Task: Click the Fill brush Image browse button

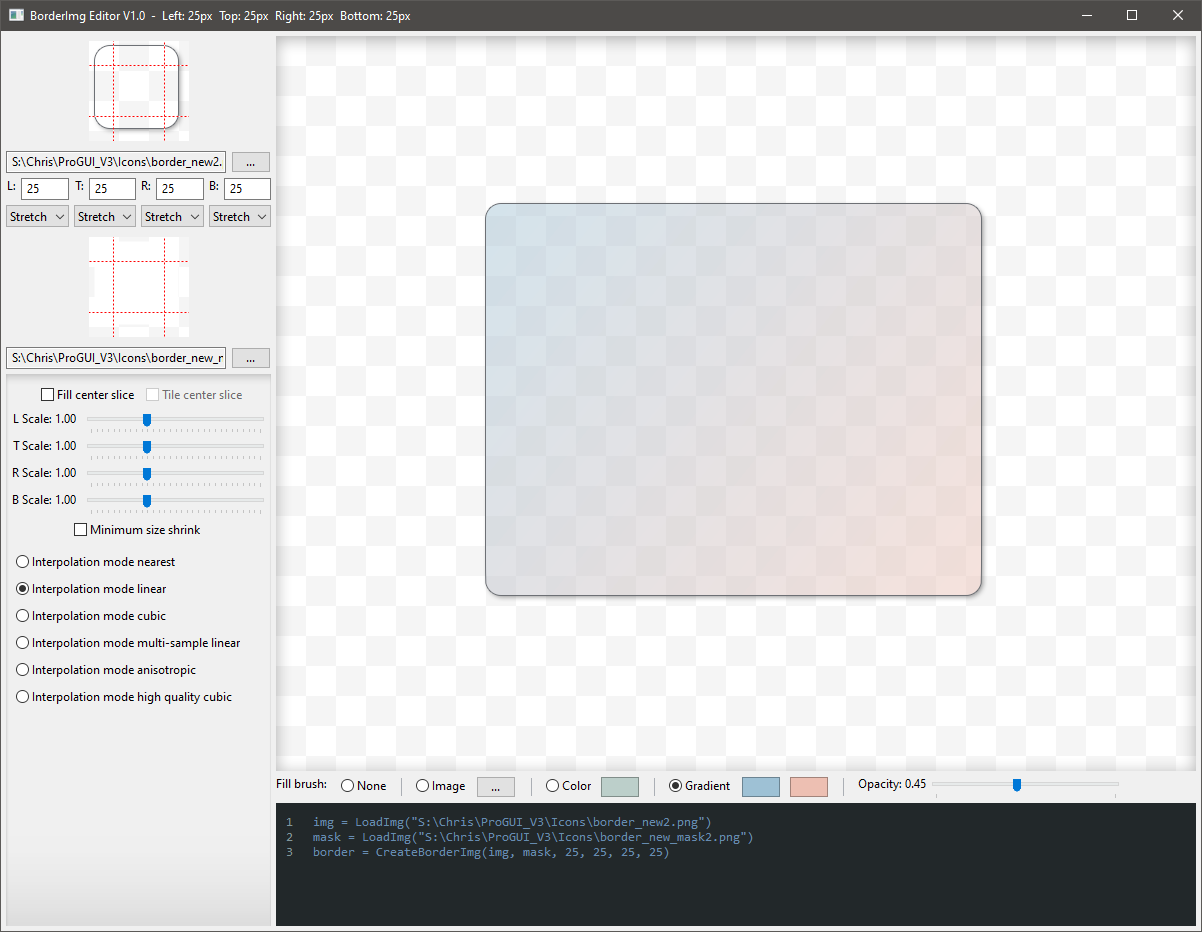Action: (x=496, y=786)
